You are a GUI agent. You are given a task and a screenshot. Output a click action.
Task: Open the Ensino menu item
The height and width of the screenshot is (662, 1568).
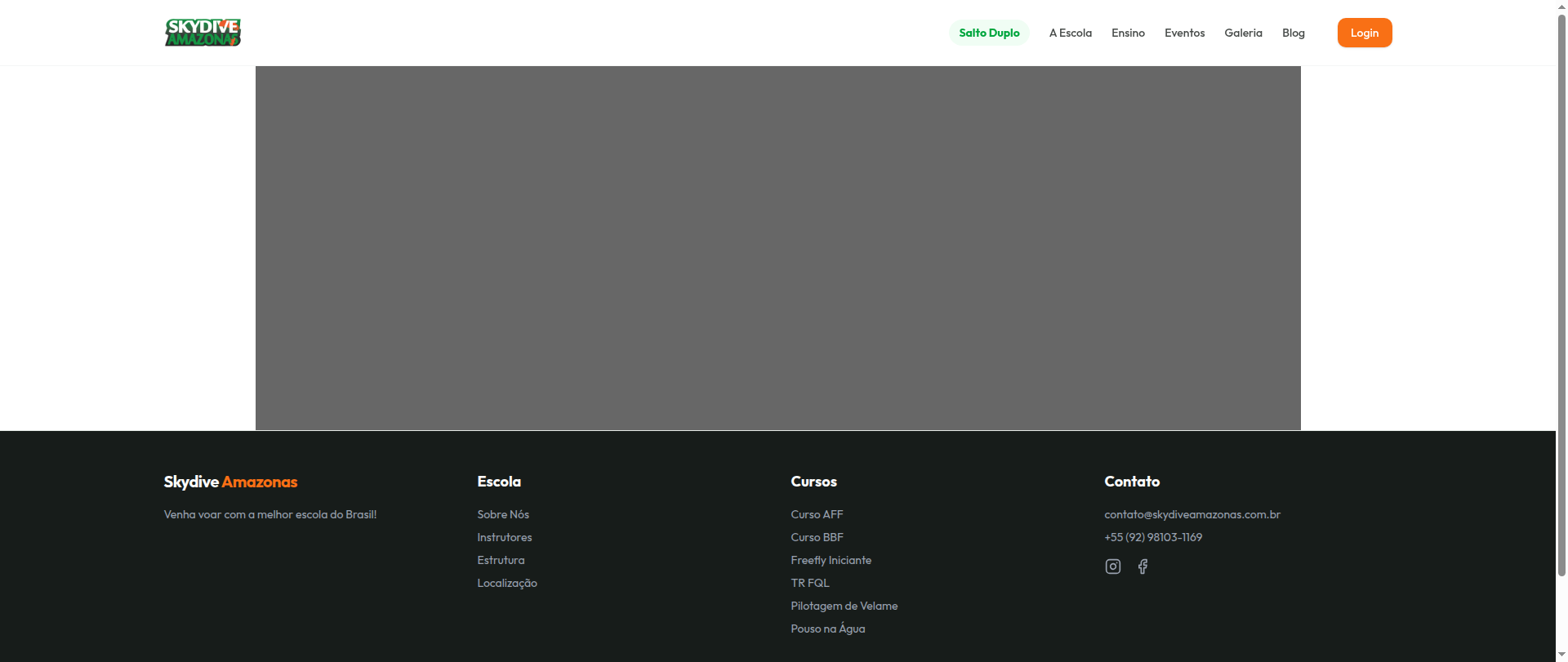pyautogui.click(x=1128, y=33)
